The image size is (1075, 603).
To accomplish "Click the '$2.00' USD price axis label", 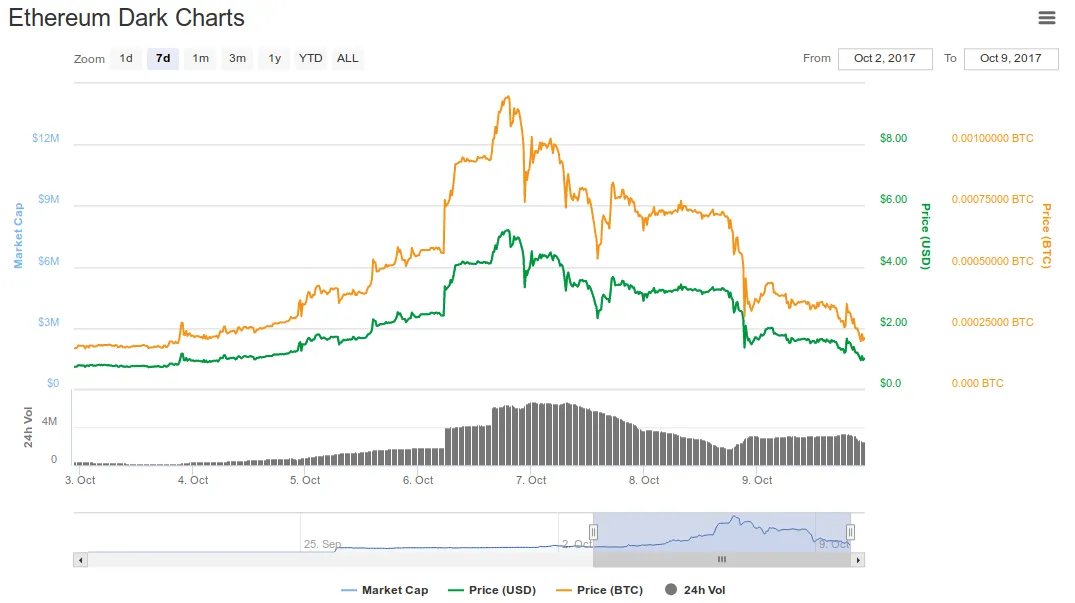I will (x=893, y=322).
